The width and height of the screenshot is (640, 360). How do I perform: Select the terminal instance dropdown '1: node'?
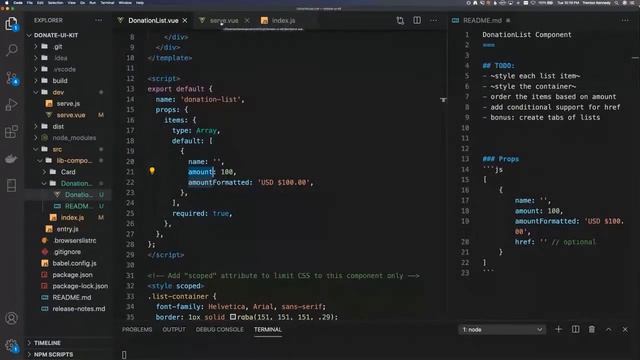[x=502, y=329]
